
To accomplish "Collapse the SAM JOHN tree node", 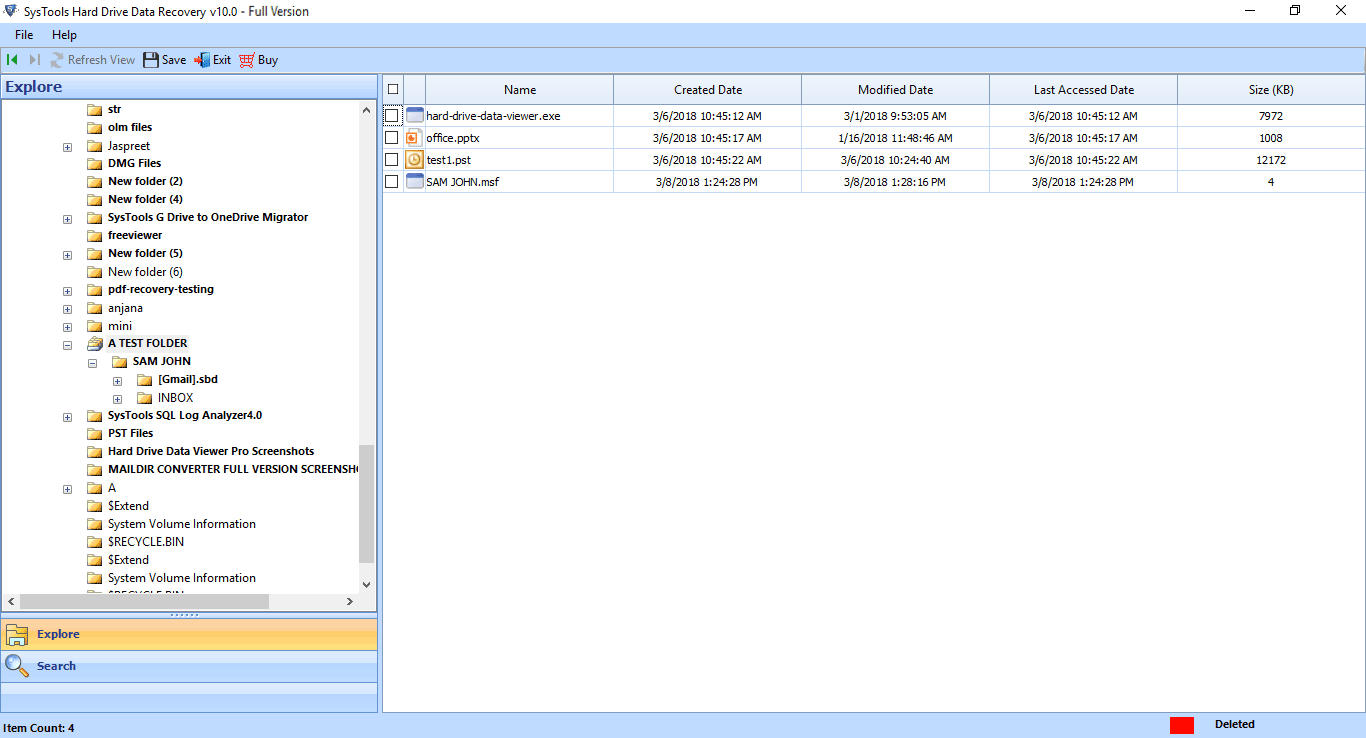I will coord(92,363).
